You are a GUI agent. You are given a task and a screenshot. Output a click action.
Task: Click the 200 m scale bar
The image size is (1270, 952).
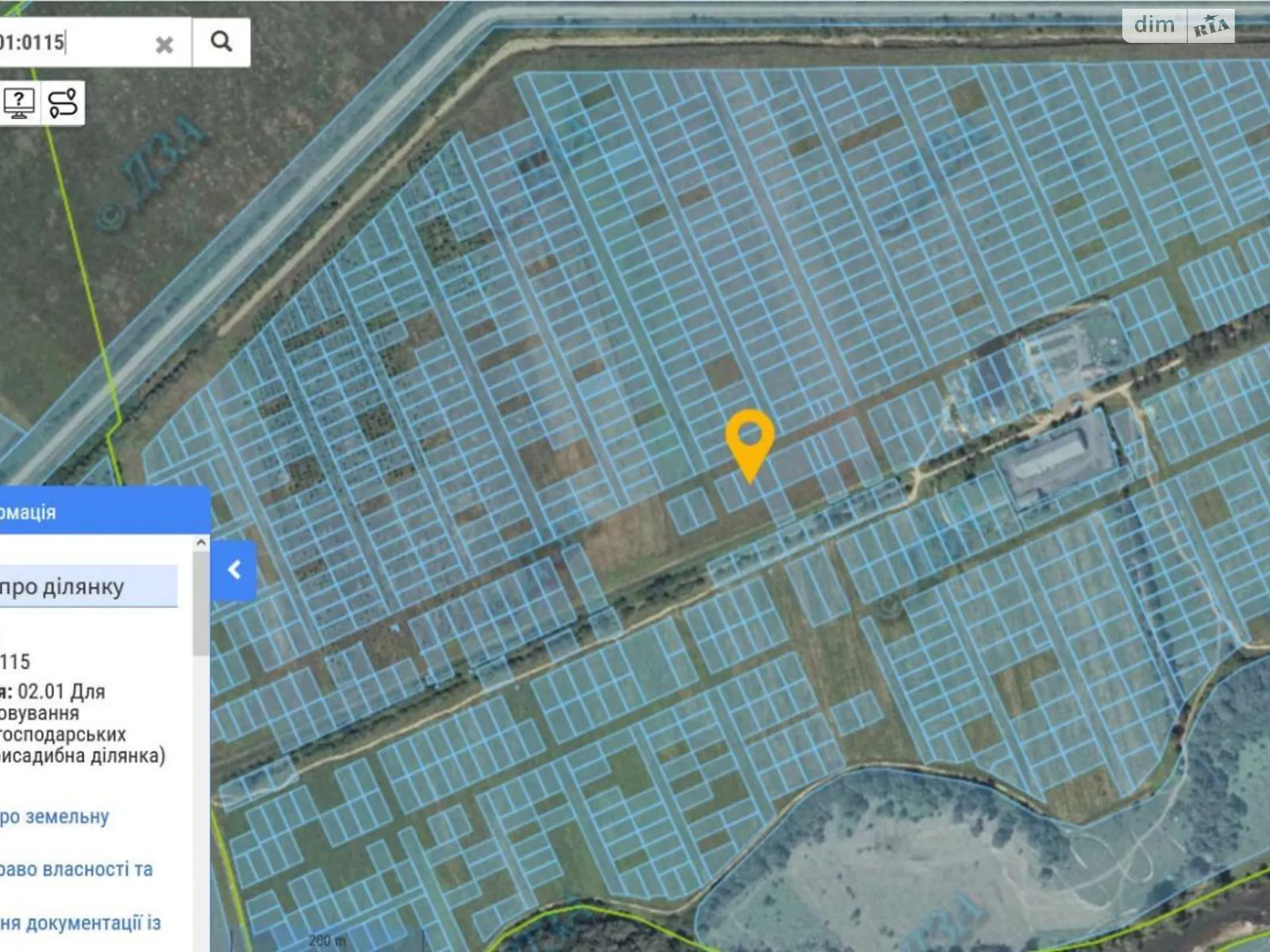327,941
